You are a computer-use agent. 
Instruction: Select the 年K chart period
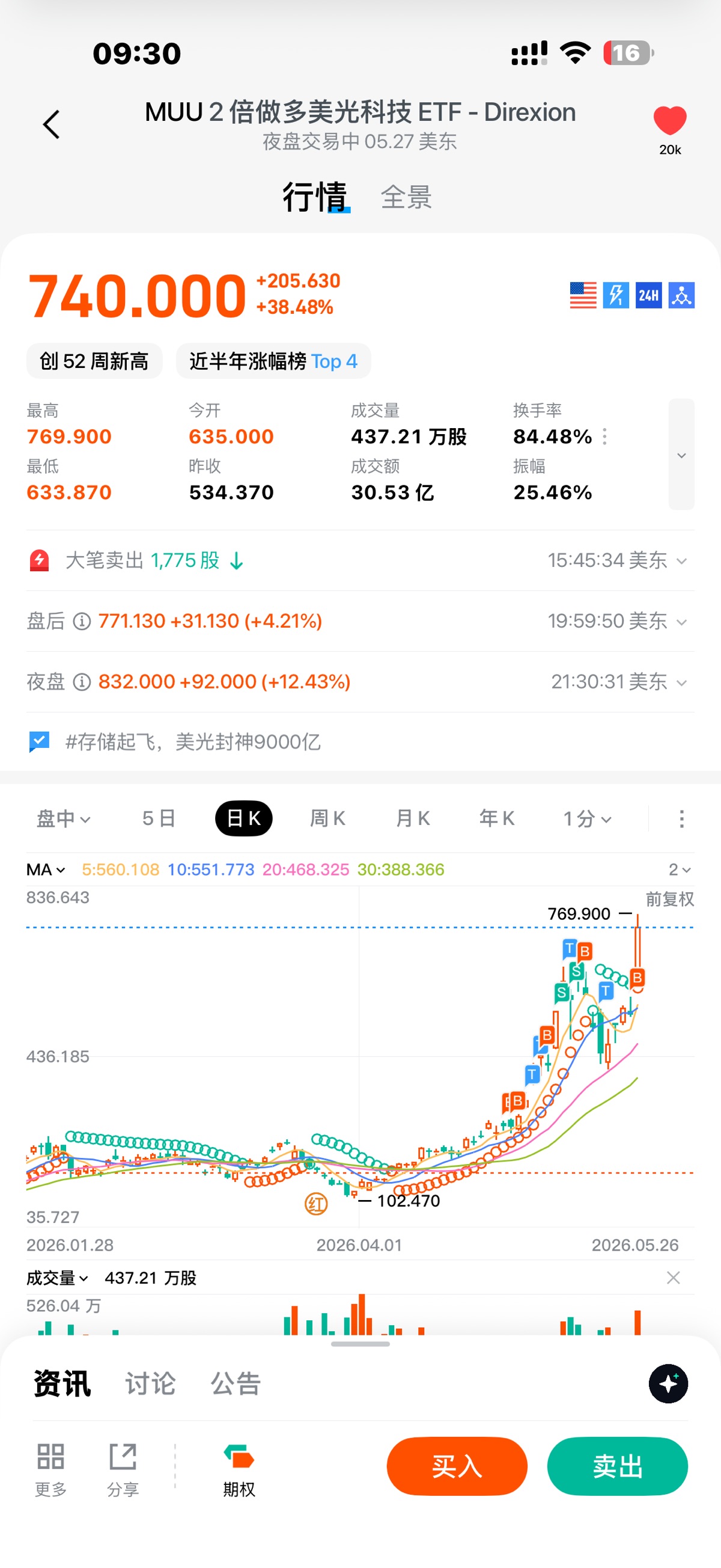coord(496,819)
